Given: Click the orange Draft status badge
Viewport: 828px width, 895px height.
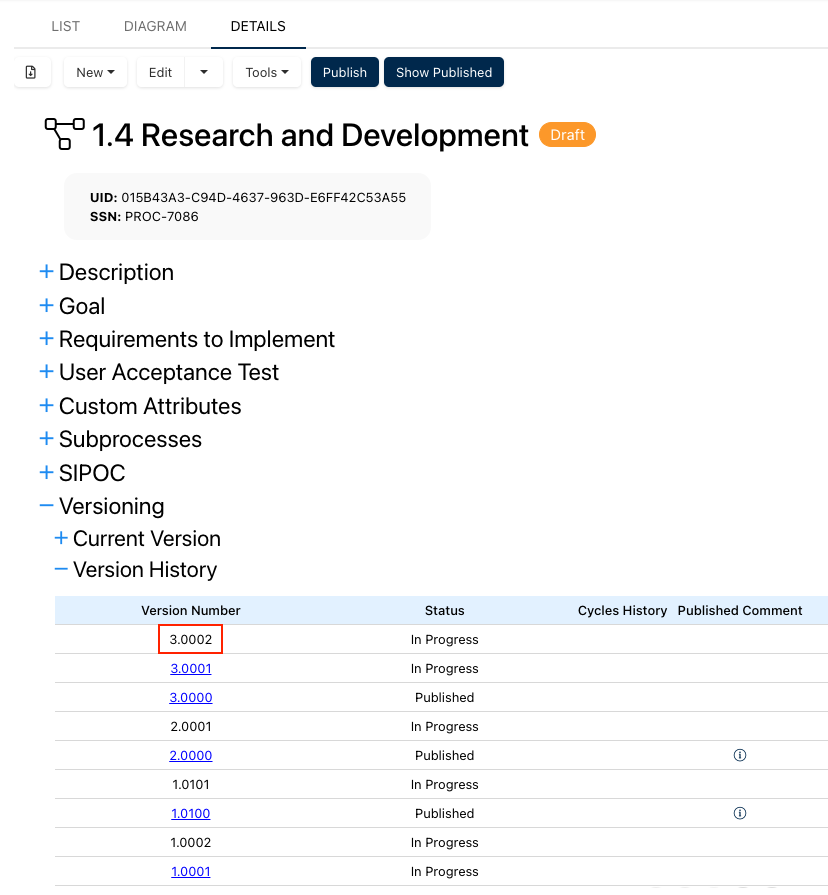Looking at the screenshot, I should [x=567, y=134].
